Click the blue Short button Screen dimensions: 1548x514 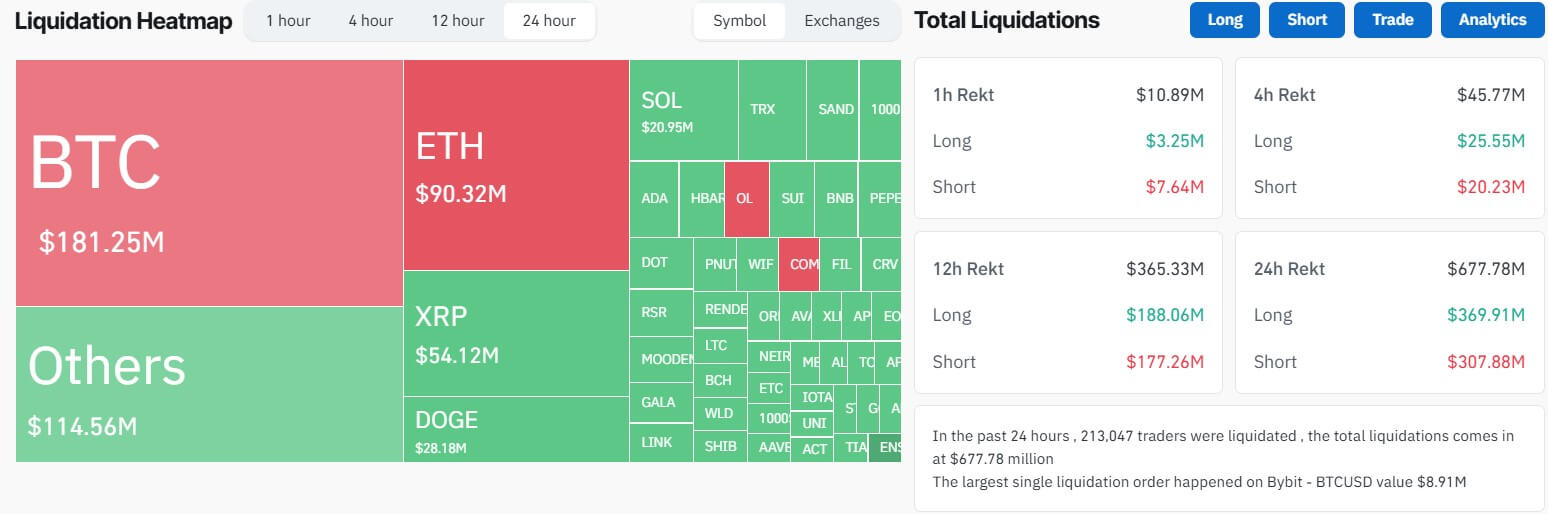coord(1307,20)
